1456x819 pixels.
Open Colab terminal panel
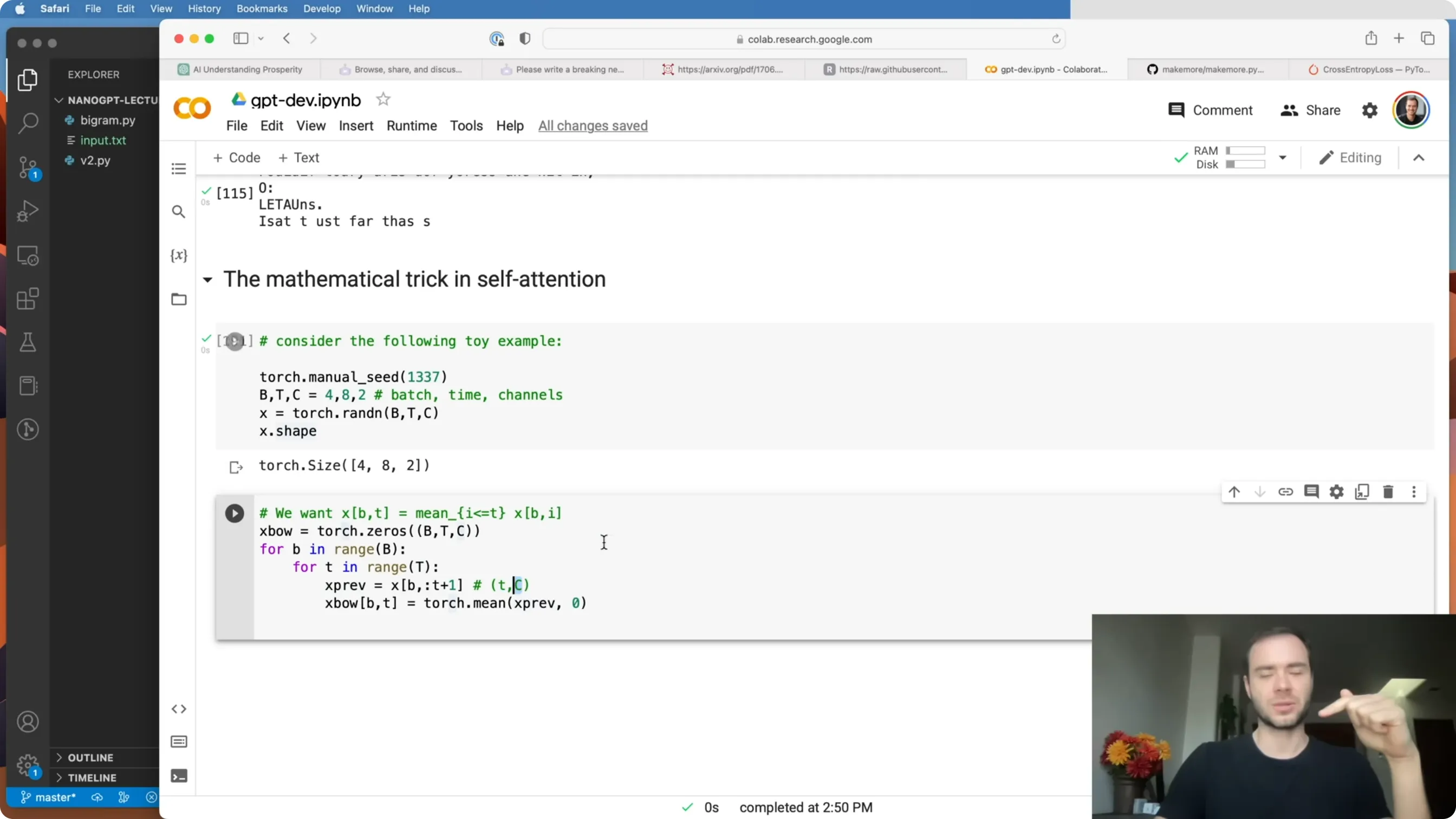pos(179,776)
